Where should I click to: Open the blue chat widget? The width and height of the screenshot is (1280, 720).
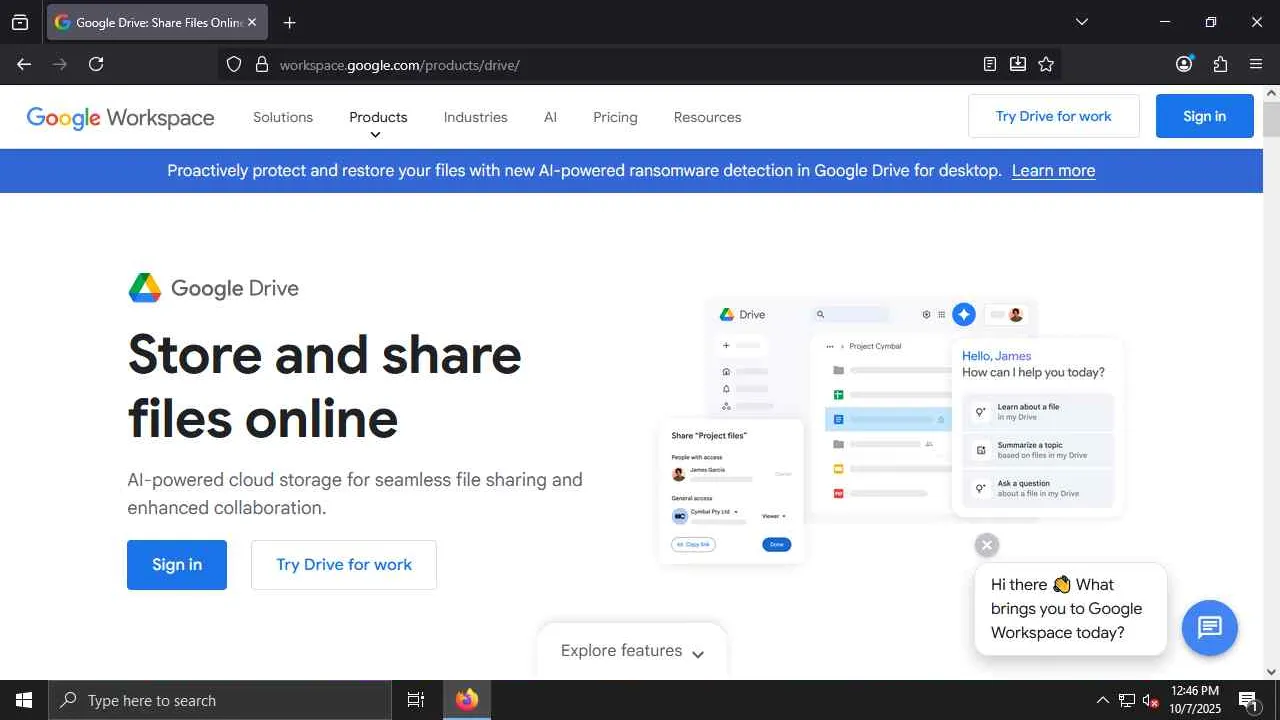pyautogui.click(x=1210, y=628)
